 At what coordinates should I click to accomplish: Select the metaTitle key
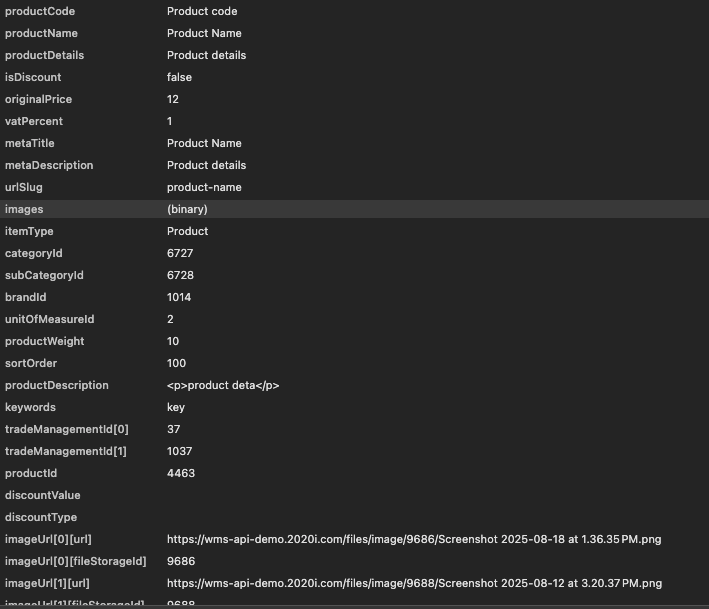pyautogui.click(x=29, y=143)
